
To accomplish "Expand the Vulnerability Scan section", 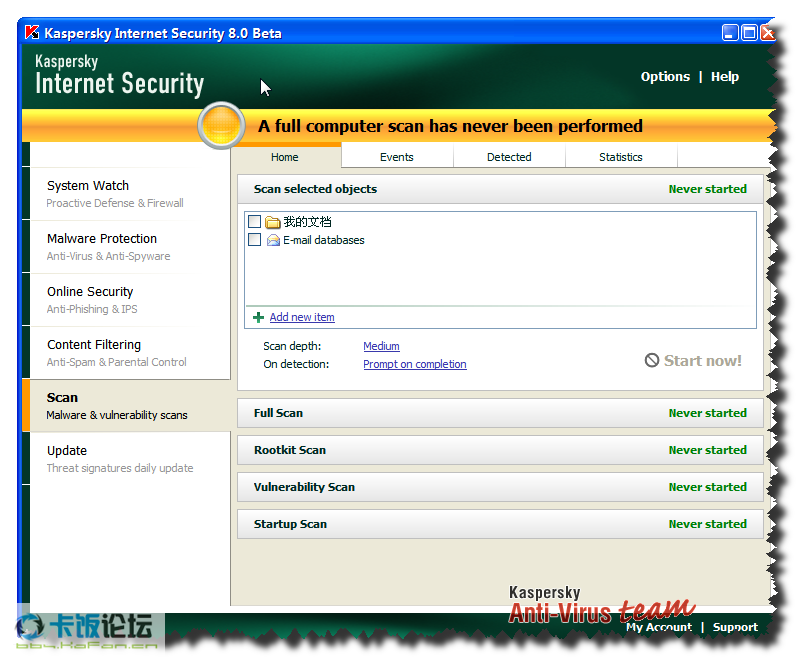I will click(500, 487).
